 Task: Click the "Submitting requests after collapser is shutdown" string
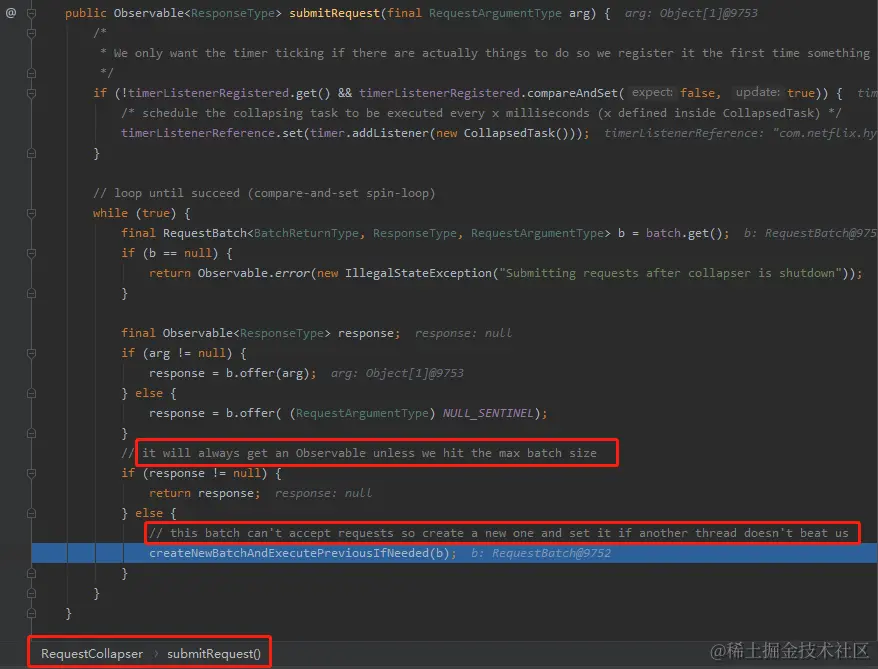click(x=671, y=273)
